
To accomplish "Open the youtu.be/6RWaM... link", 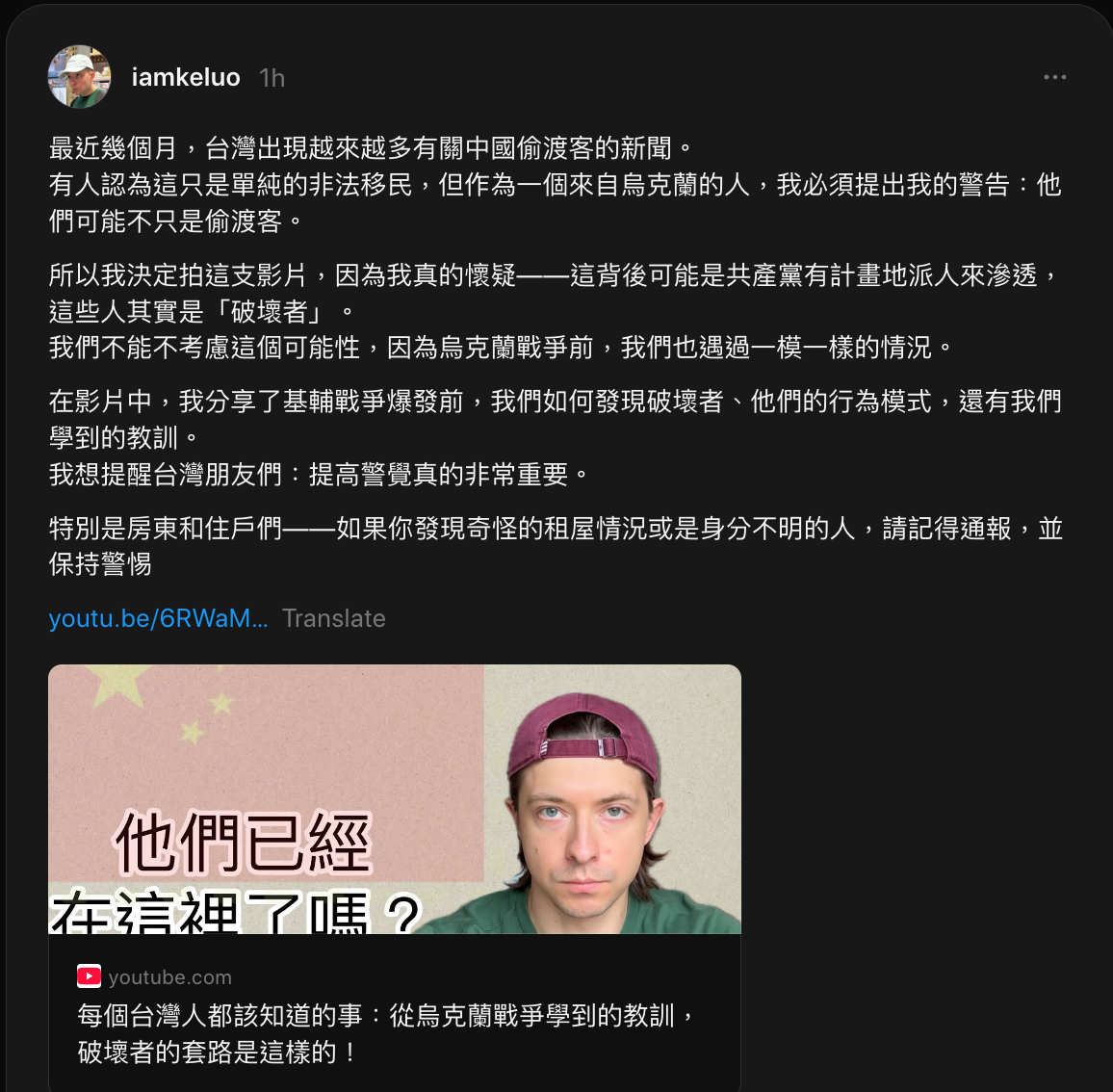I will [x=158, y=618].
